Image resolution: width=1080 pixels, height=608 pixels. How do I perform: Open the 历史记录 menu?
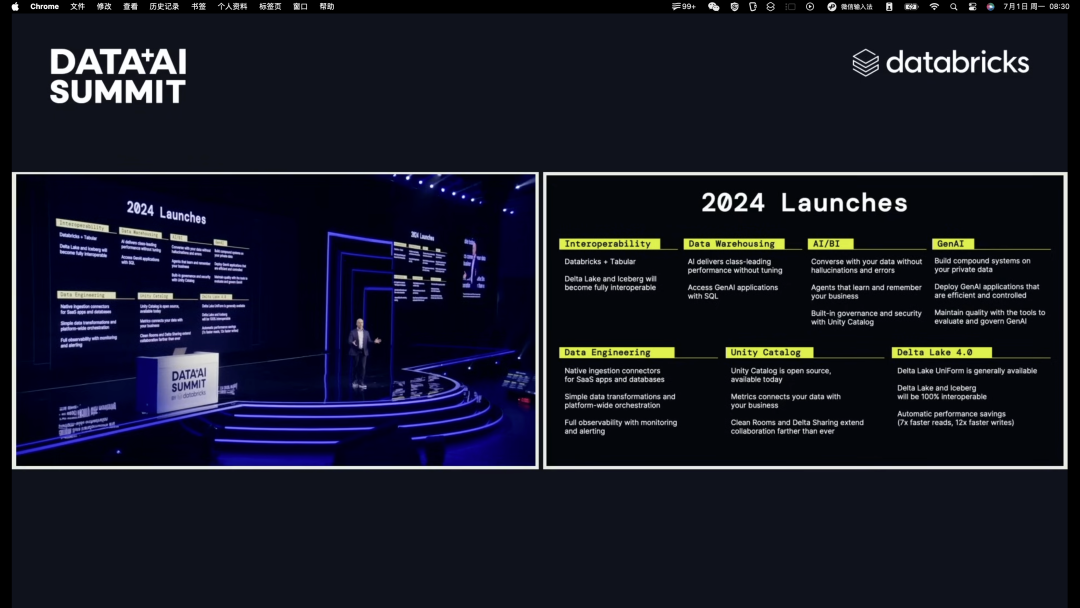(164, 6)
